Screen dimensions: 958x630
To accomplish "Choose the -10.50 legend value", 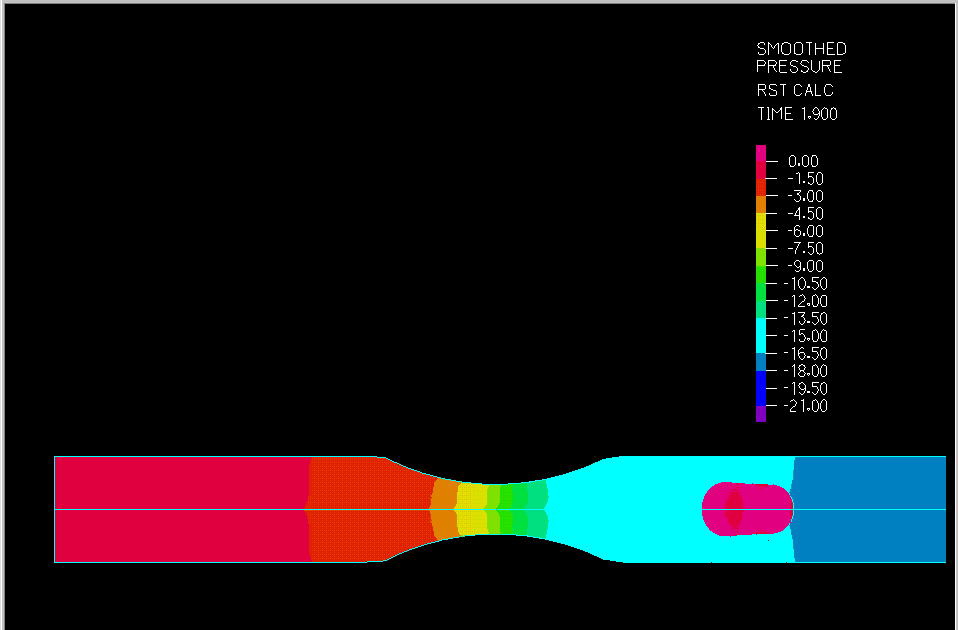I will [x=805, y=284].
